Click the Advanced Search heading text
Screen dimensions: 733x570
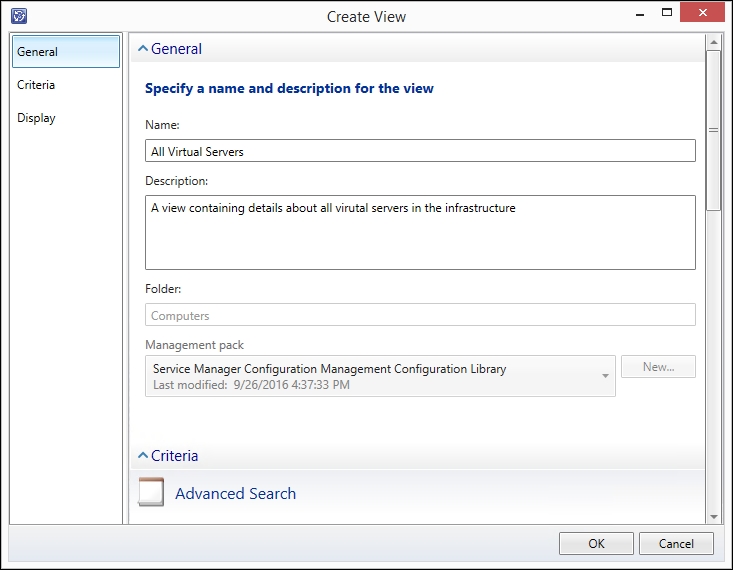[236, 493]
